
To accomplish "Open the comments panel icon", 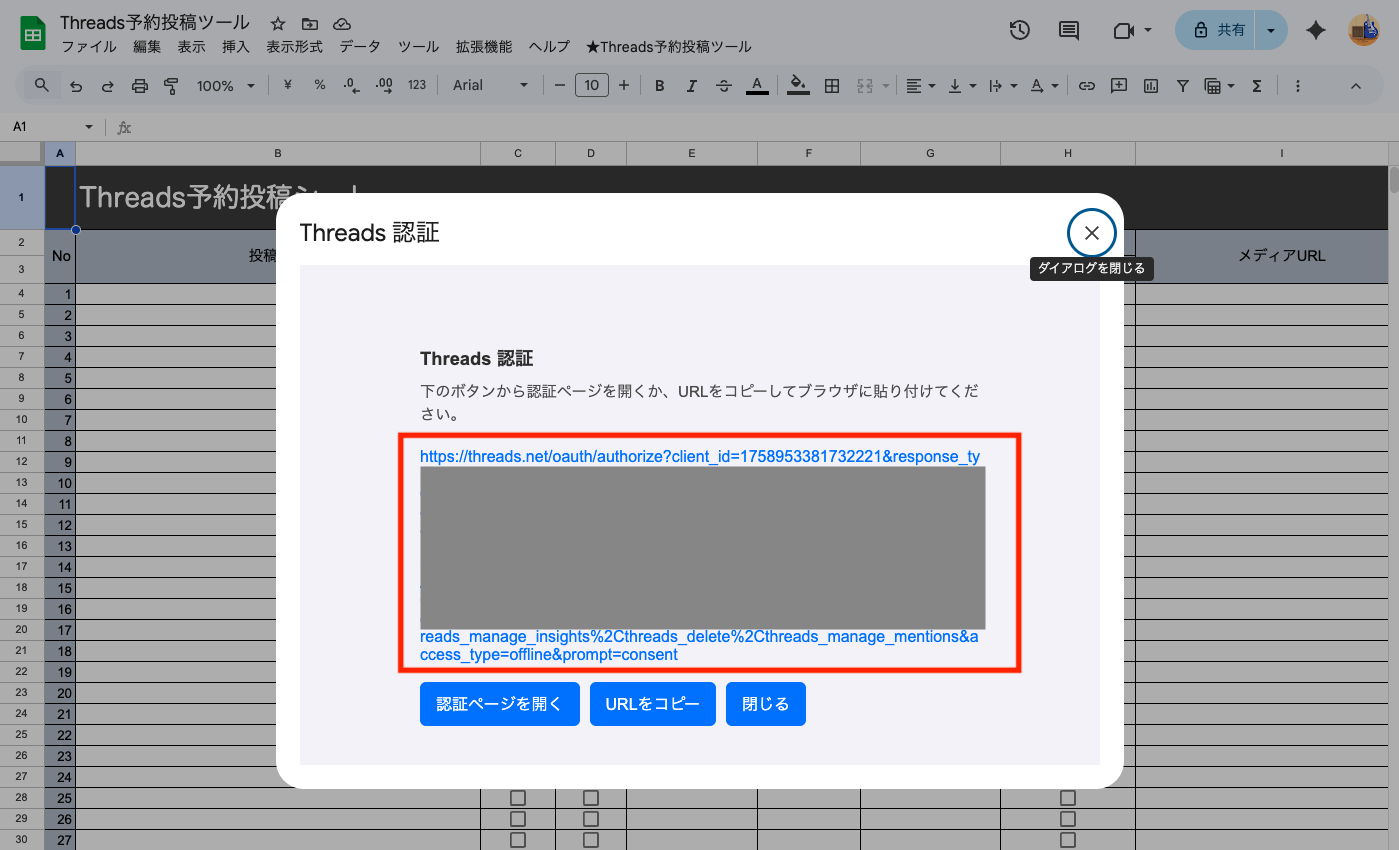I will [1069, 30].
